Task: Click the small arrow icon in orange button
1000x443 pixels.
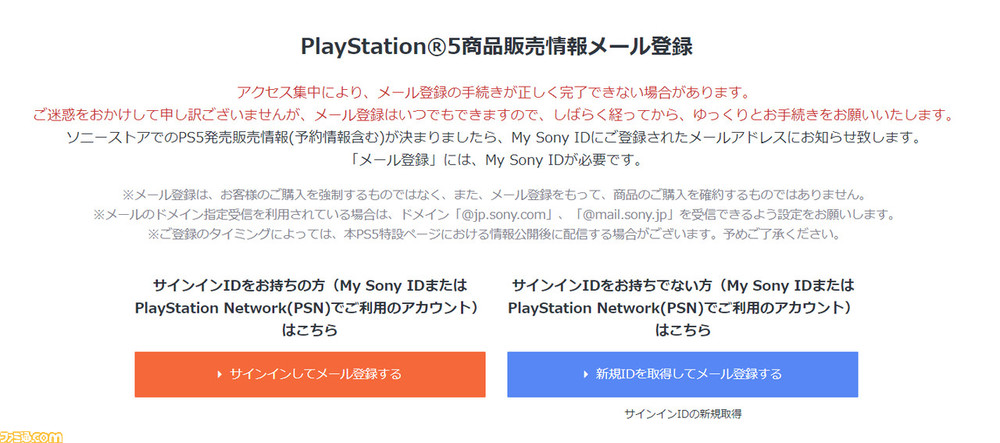Action: point(220,374)
